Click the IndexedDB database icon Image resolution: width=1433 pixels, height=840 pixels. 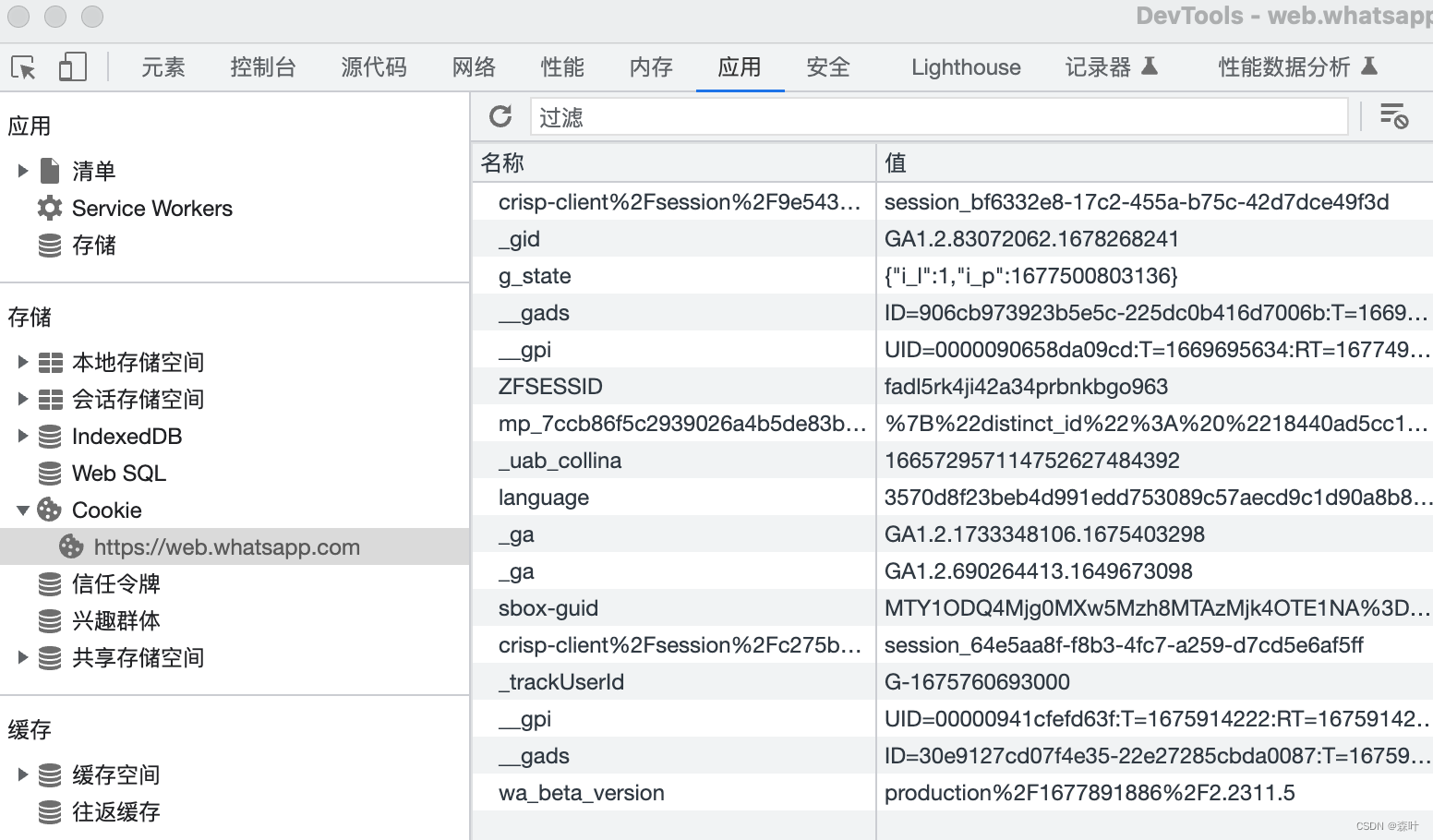[x=50, y=436]
